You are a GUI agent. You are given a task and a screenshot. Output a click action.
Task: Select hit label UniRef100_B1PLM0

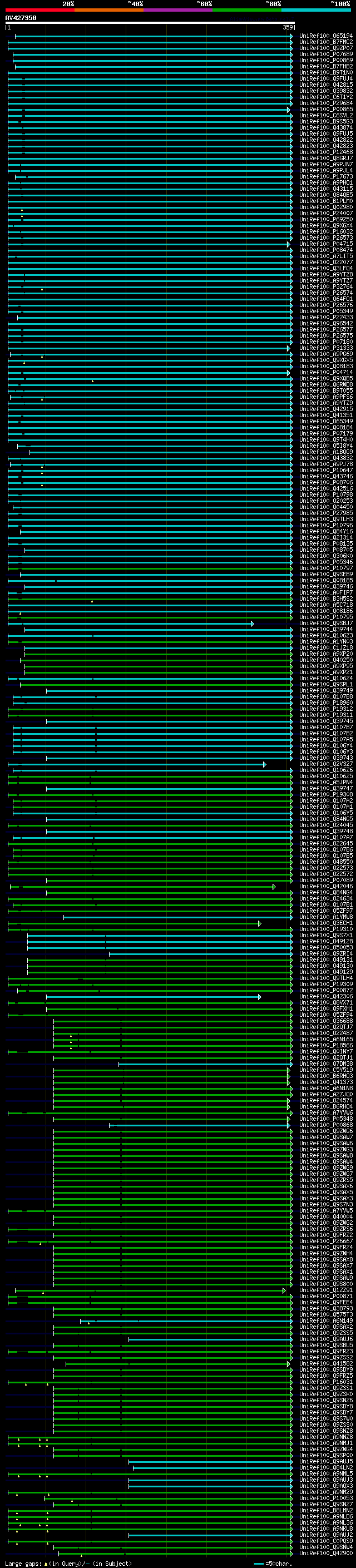coord(325,201)
